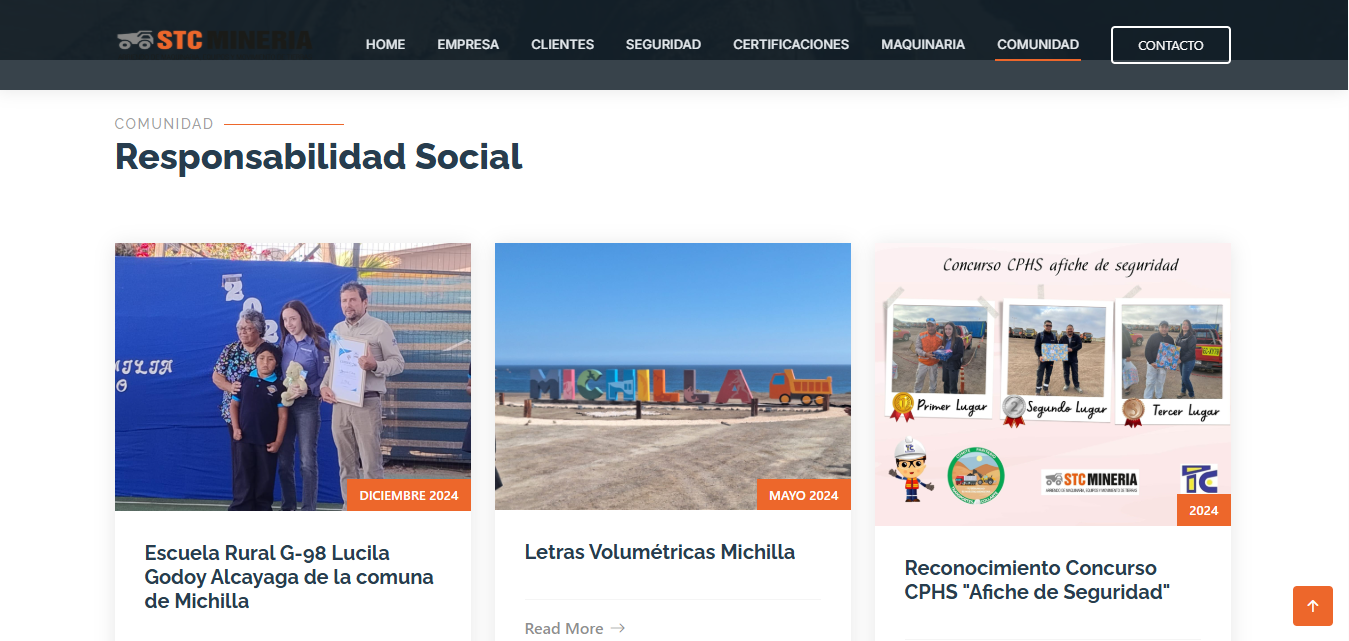The height and width of the screenshot is (641, 1349).
Task: Click the CONTACTO button
Action: coord(1171,45)
